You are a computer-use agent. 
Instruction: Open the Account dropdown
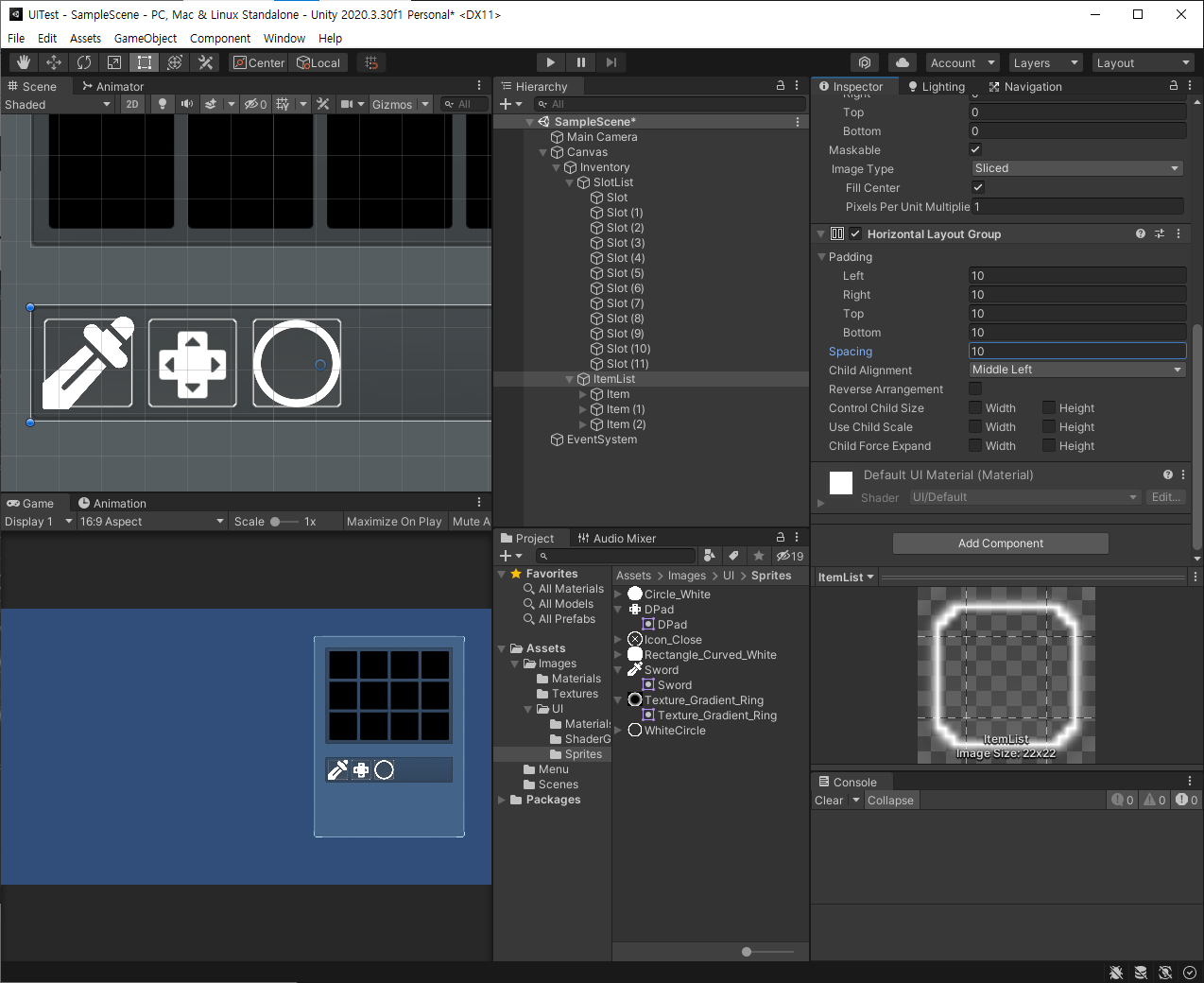963,62
